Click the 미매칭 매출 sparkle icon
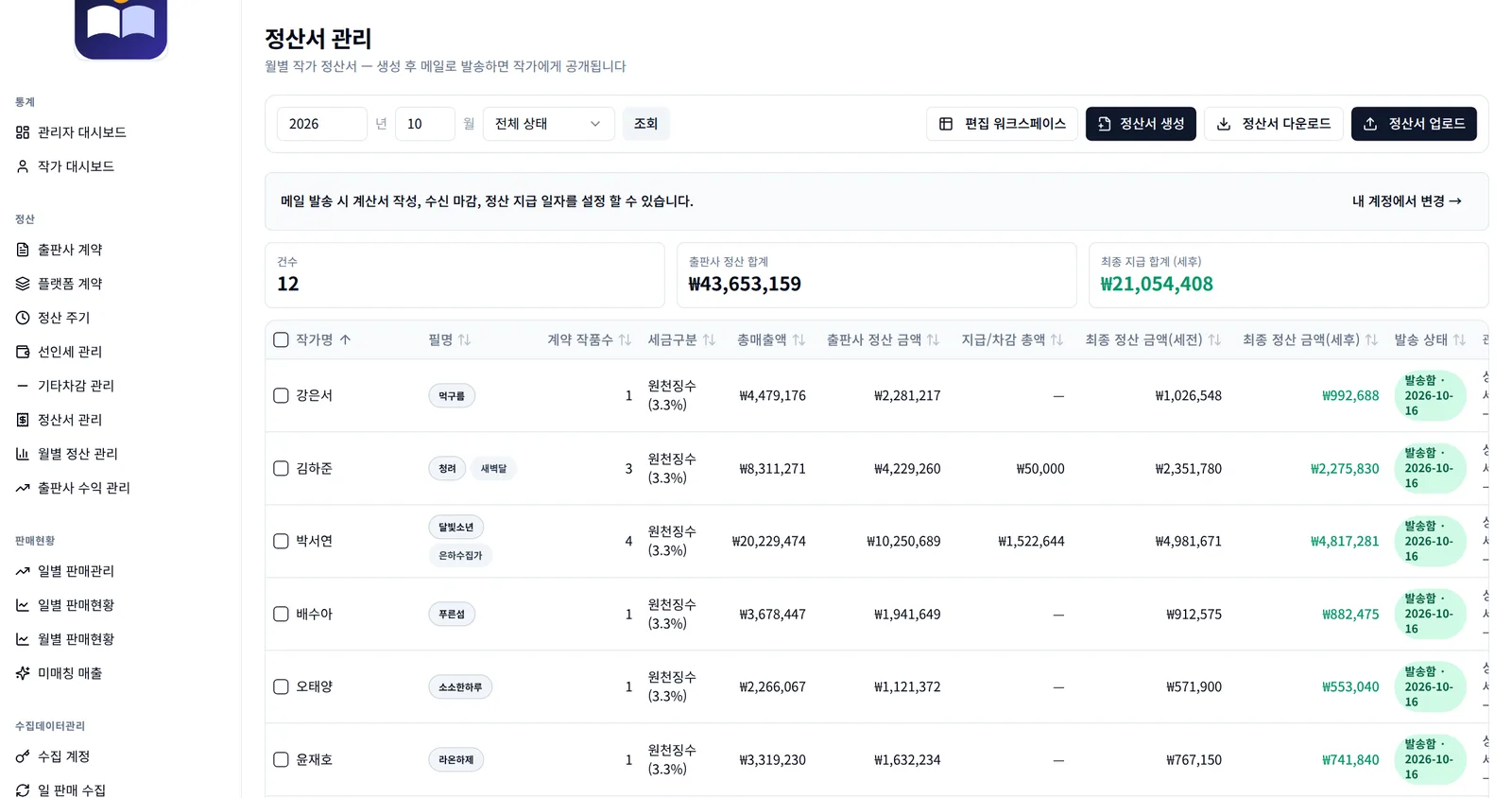This screenshot has width=1512, height=798. 23,673
